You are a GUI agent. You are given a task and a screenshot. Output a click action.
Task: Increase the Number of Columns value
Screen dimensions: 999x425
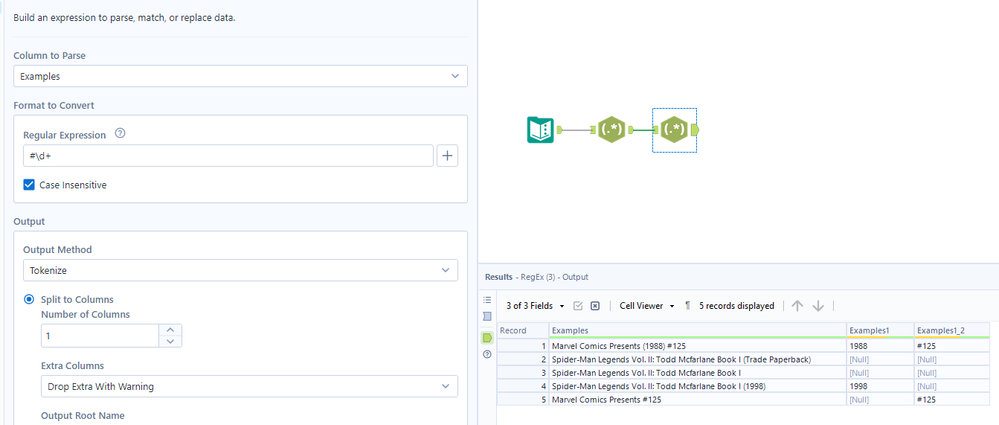click(x=171, y=329)
